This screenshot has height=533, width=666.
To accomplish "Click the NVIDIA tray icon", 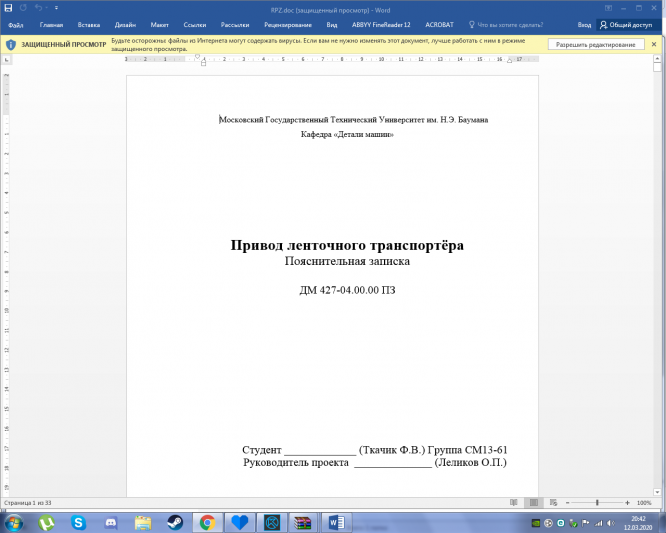I will [536, 523].
